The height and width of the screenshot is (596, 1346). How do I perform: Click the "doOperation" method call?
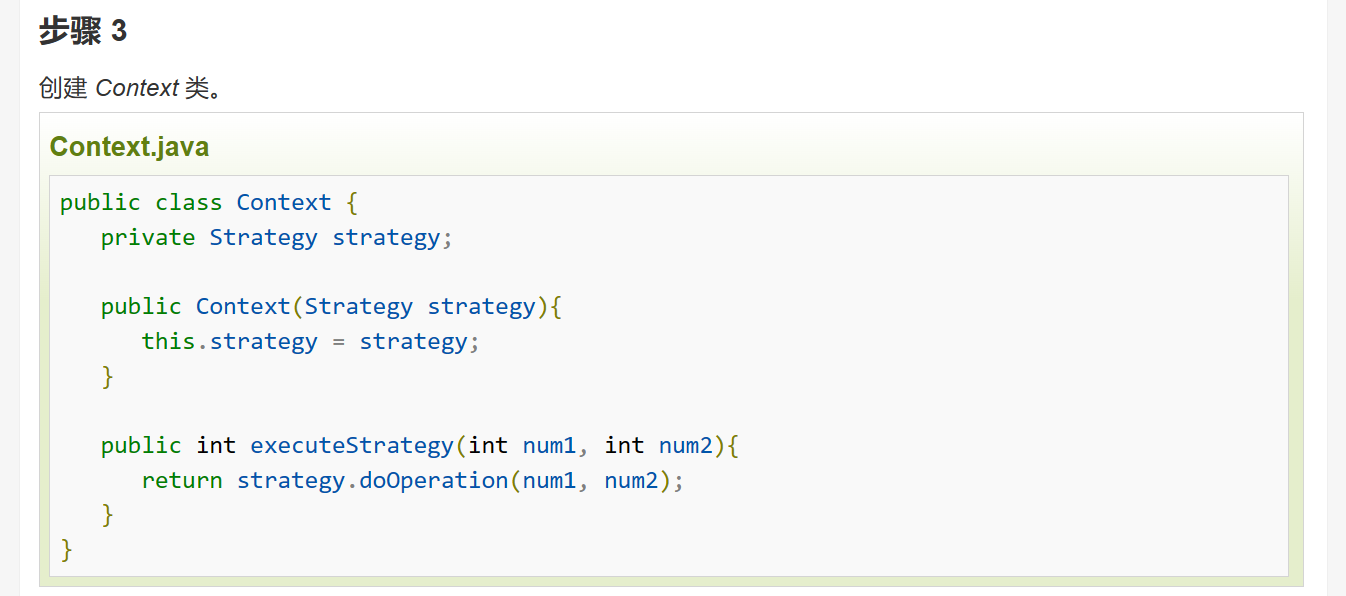[x=433, y=481]
